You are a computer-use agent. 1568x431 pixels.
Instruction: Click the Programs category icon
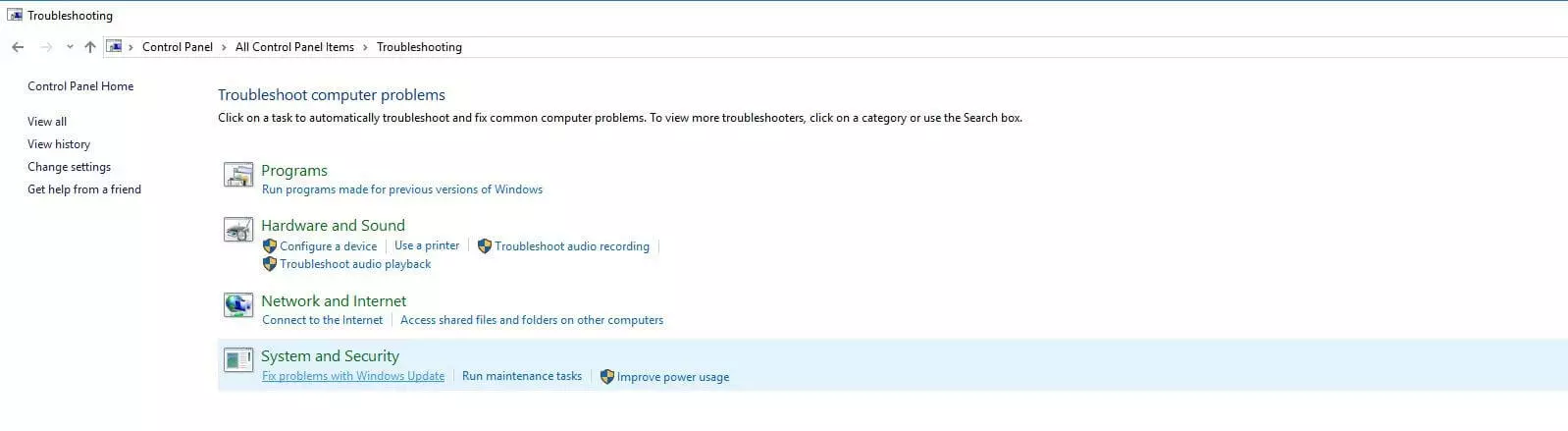238,176
